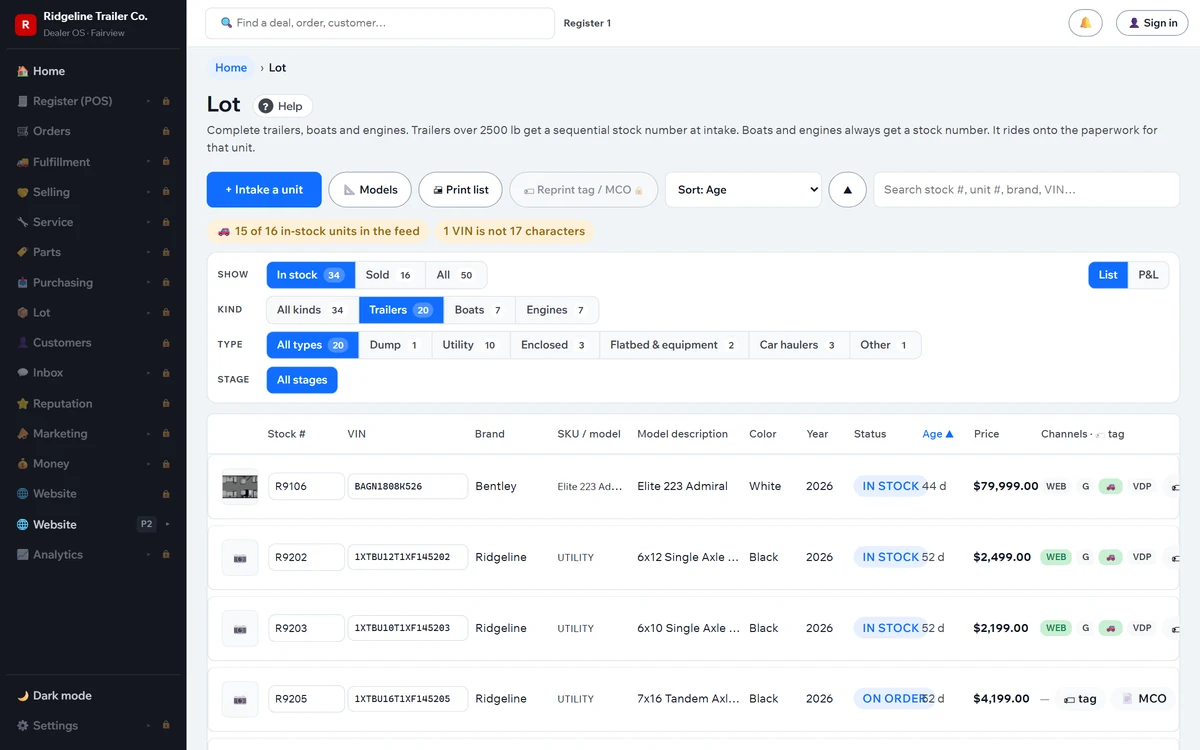This screenshot has width=1200, height=750.
Task: Expand the Selling sidebar chevron
Action: pos(148,192)
